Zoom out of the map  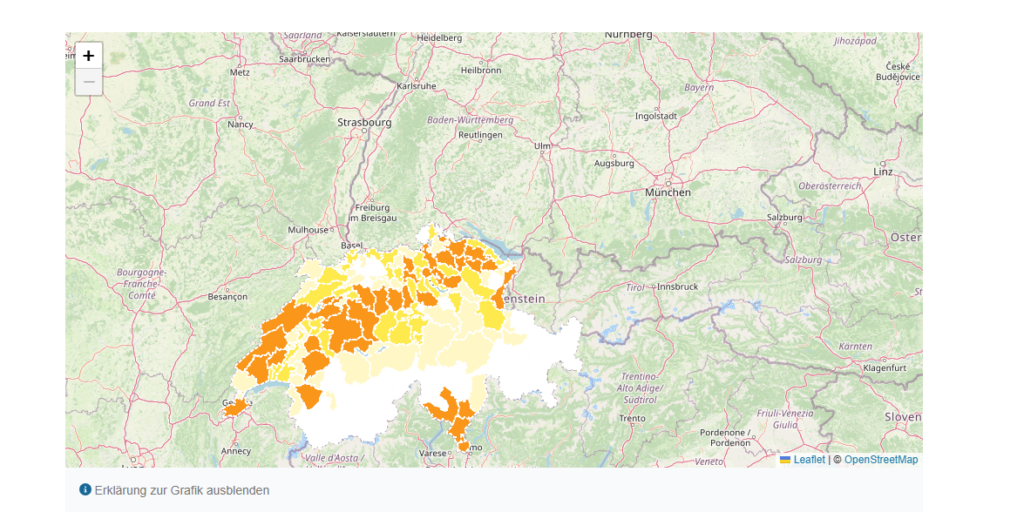point(89,82)
